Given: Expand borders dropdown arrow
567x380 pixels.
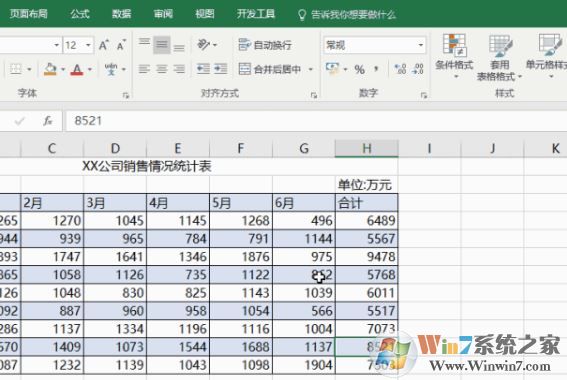Looking at the screenshot, I should click(29, 69).
